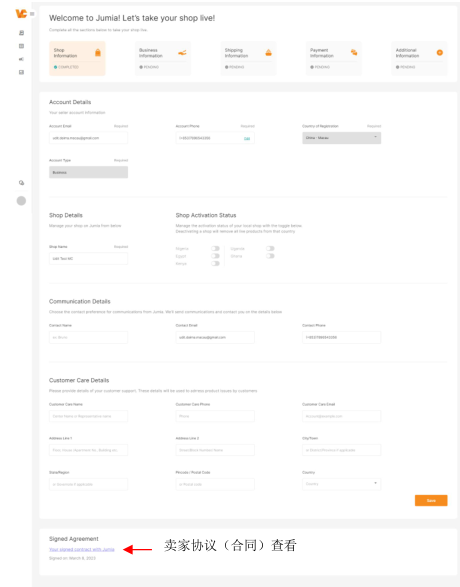Image resolution: width=460 pixels, height=587 pixels.
Task: Enable the Uganda shop activation toggle
Action: [270, 249]
